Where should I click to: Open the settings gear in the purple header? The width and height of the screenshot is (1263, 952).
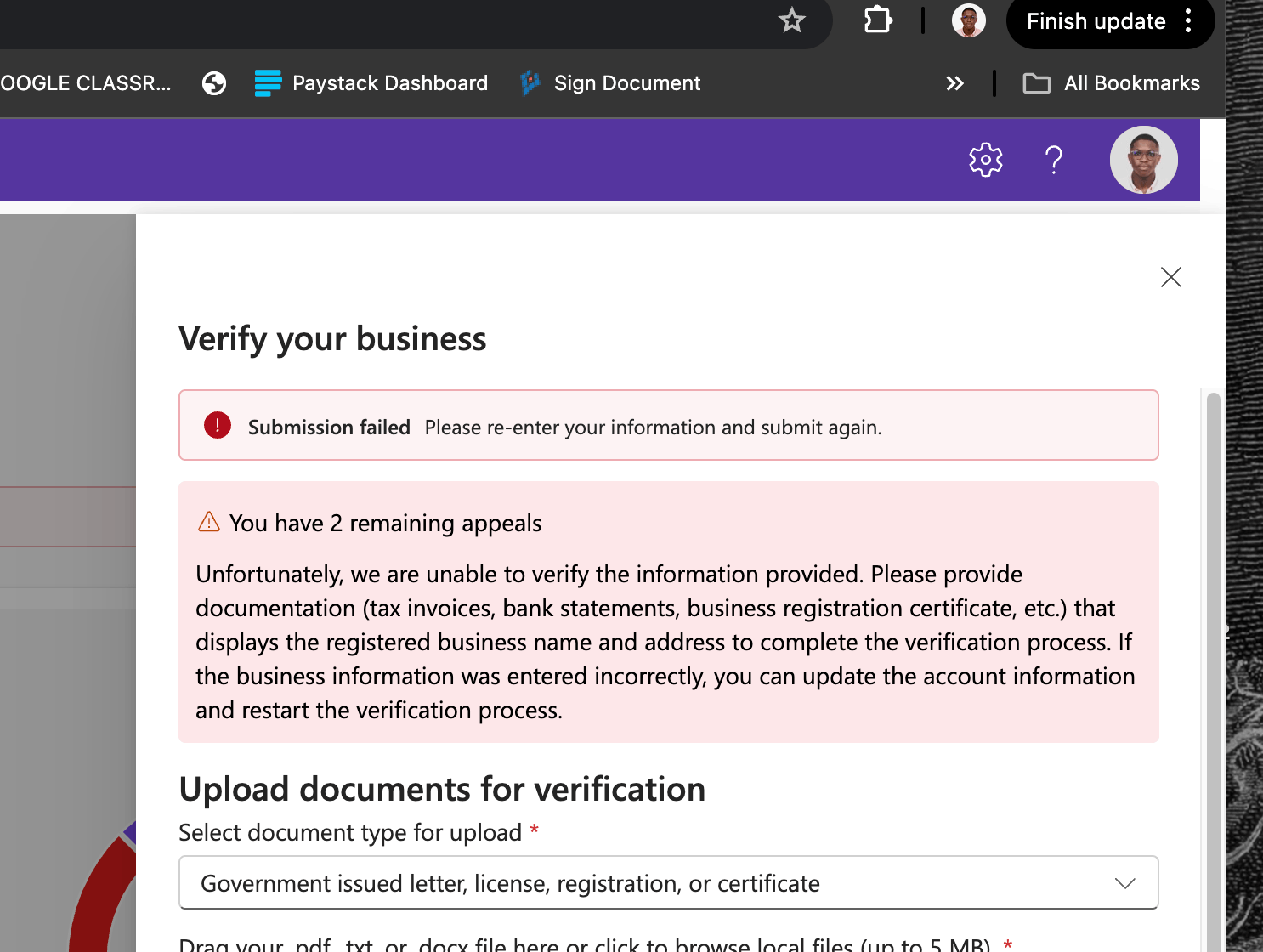pyautogui.click(x=986, y=160)
